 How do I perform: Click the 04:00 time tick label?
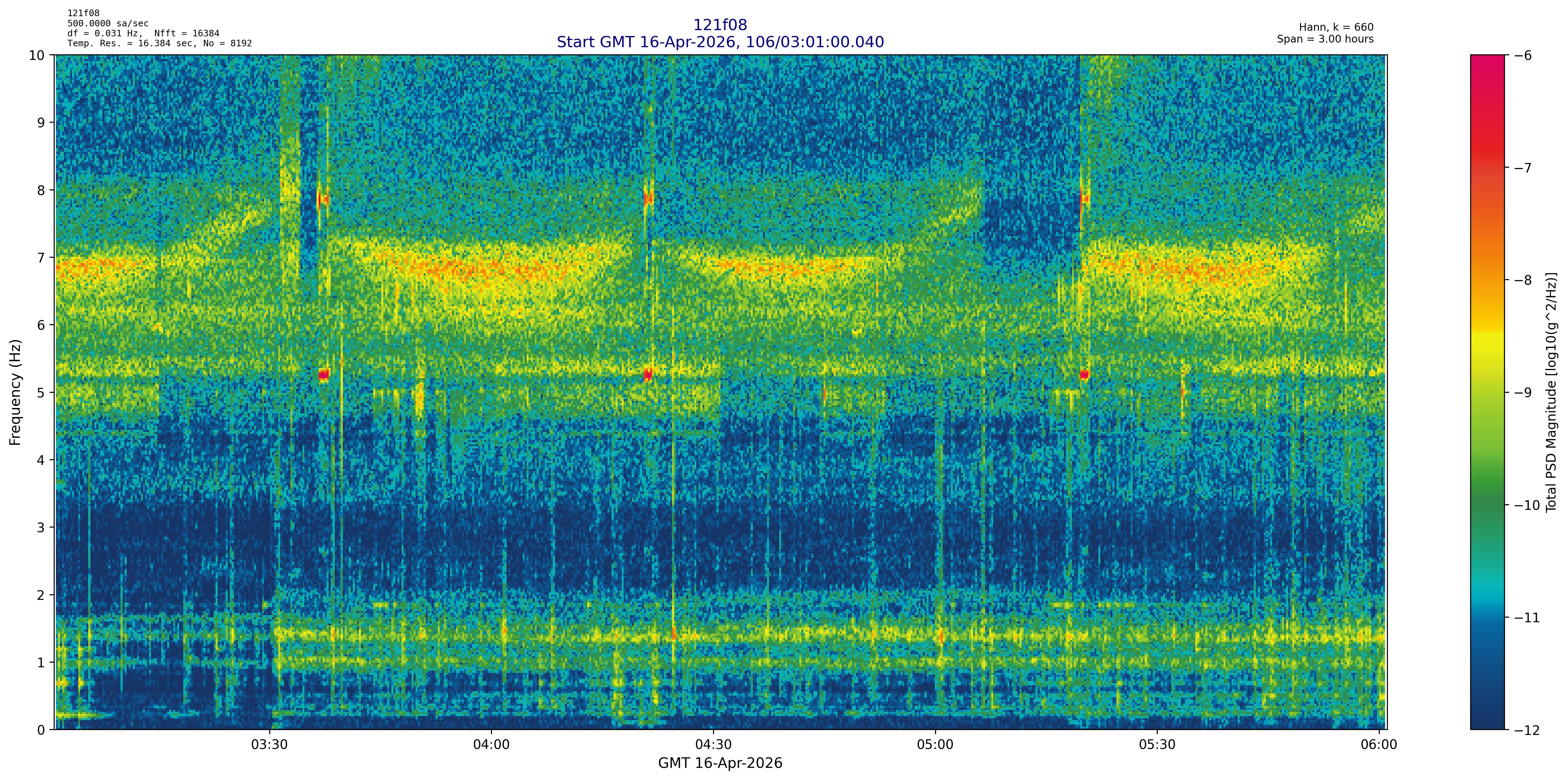click(491, 745)
